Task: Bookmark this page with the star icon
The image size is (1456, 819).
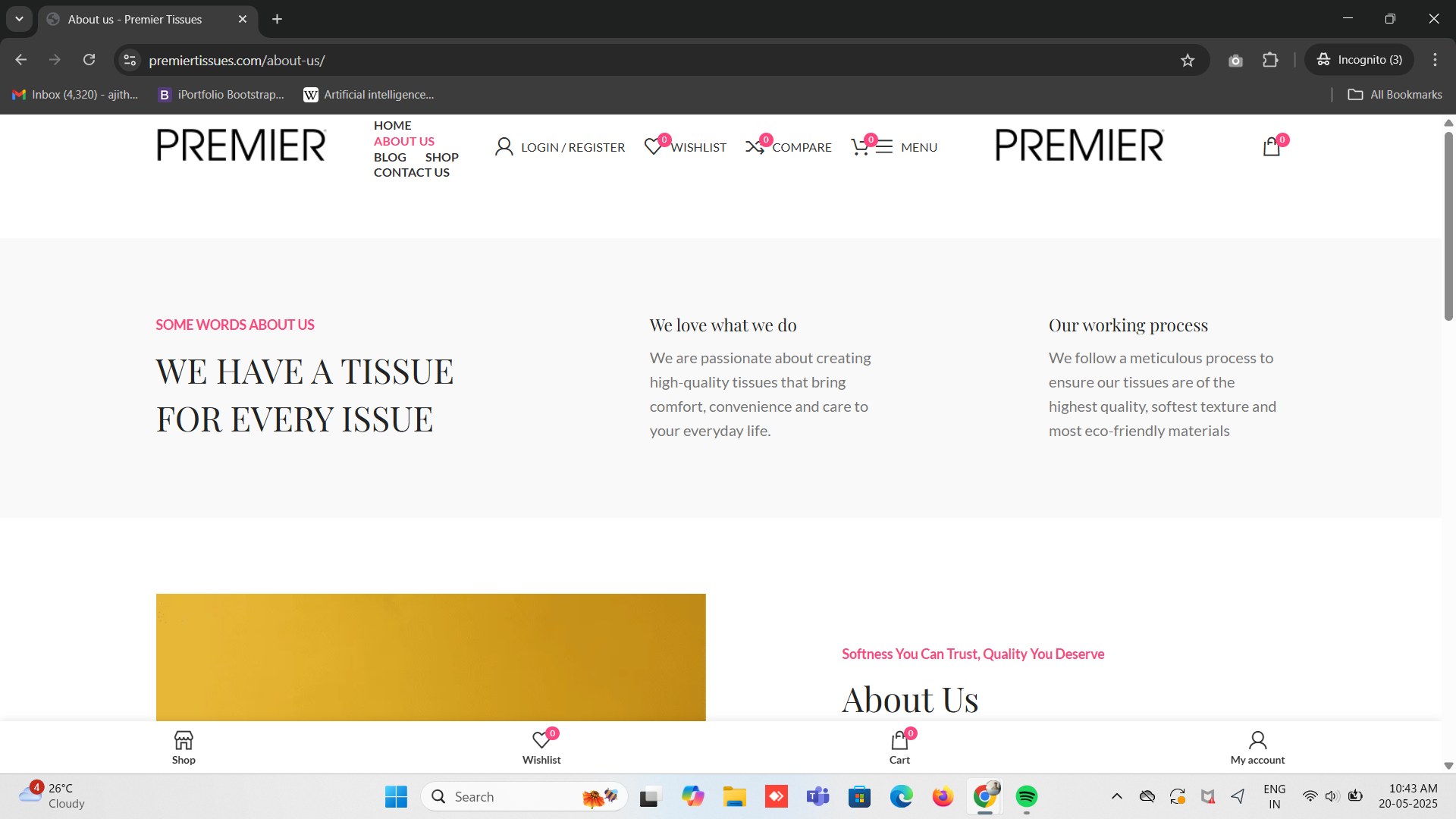Action: [1188, 61]
